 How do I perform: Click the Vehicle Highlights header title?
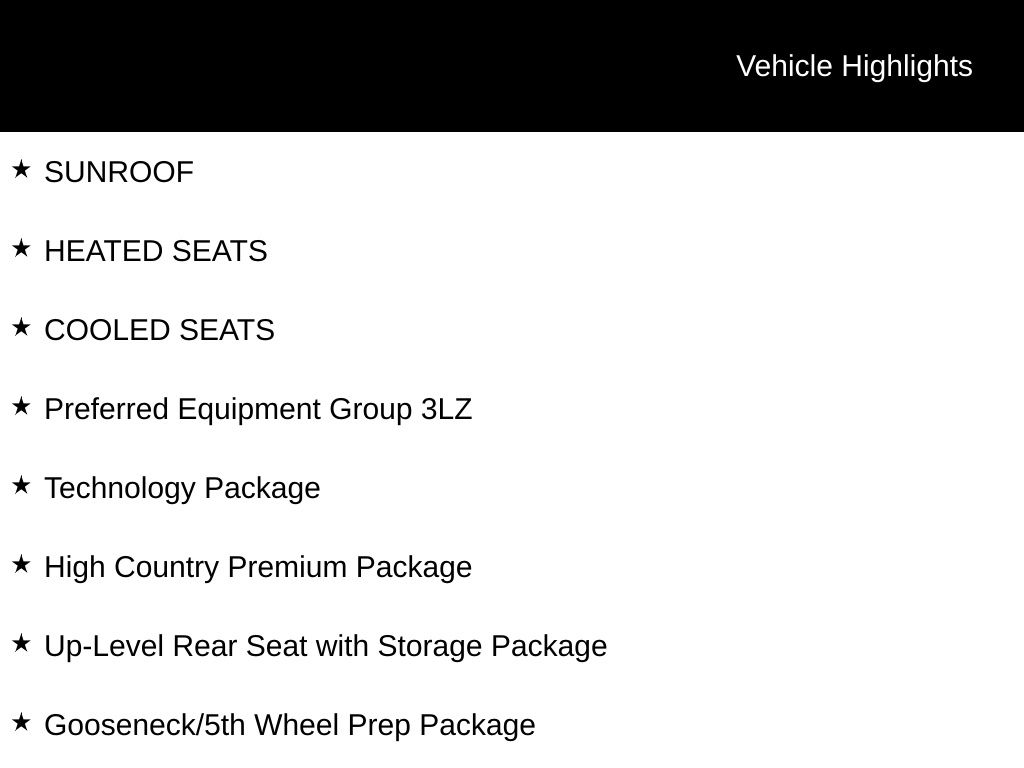pyautogui.click(x=854, y=66)
